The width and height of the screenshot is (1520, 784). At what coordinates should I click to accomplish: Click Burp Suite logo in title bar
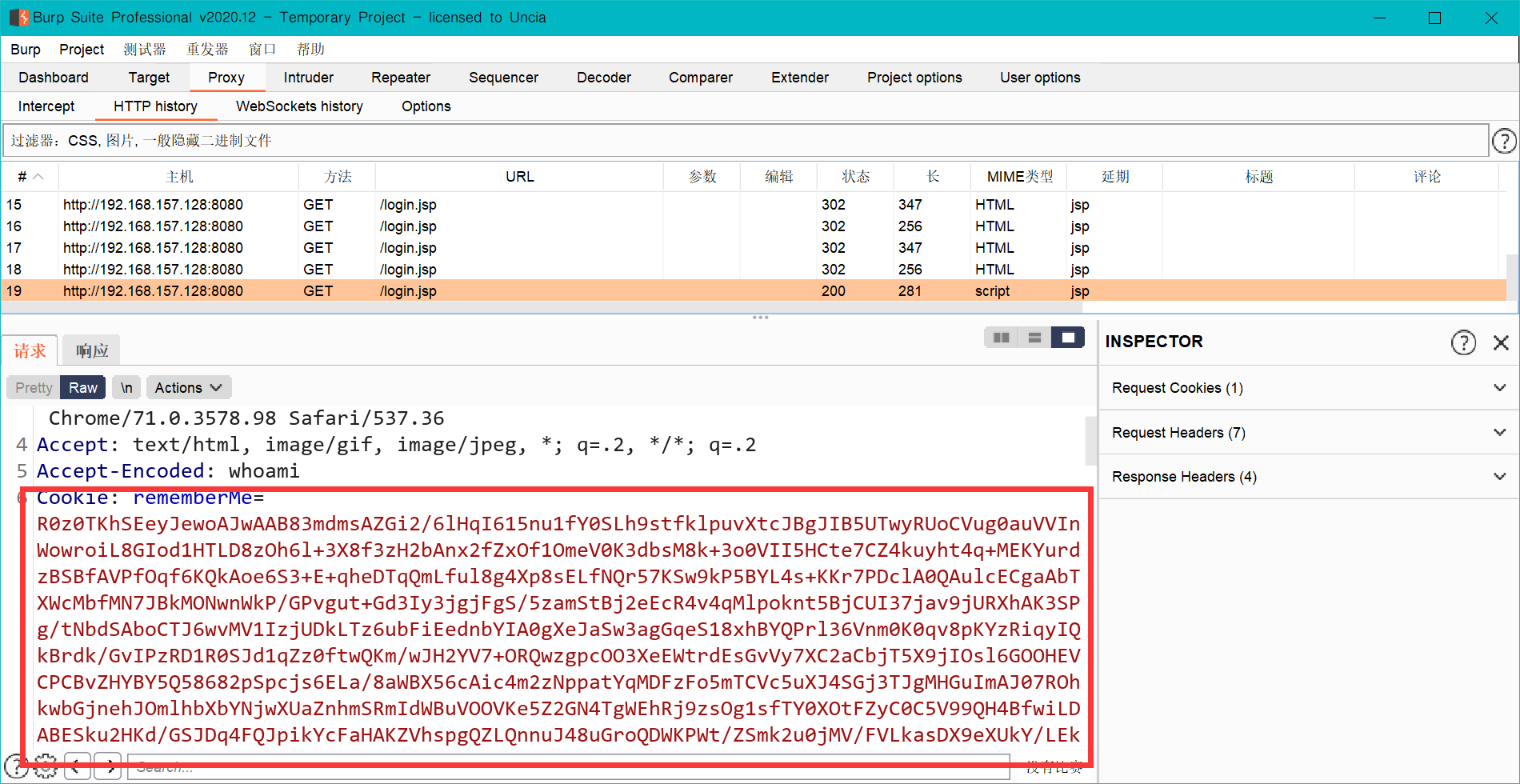(18, 18)
